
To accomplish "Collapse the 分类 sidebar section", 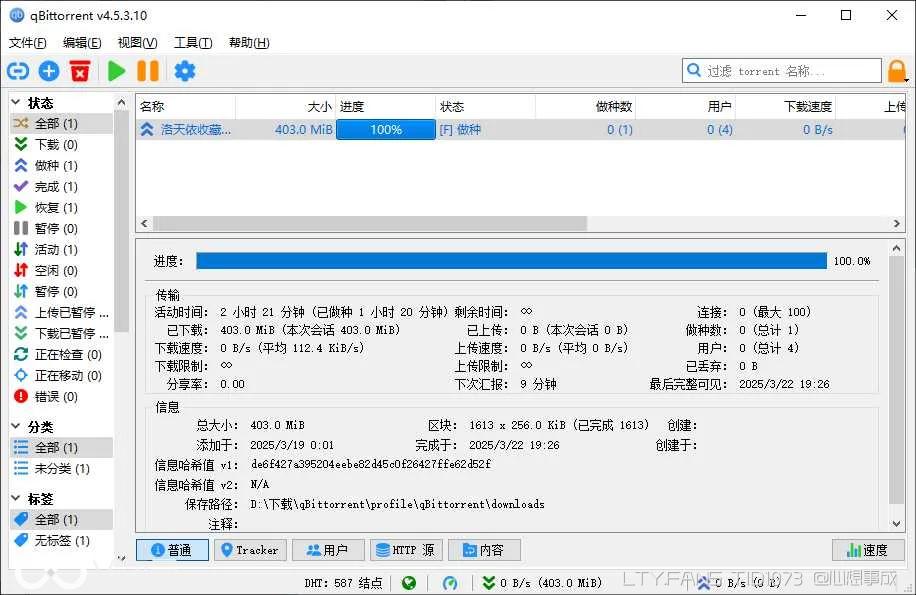I will [x=16, y=426].
